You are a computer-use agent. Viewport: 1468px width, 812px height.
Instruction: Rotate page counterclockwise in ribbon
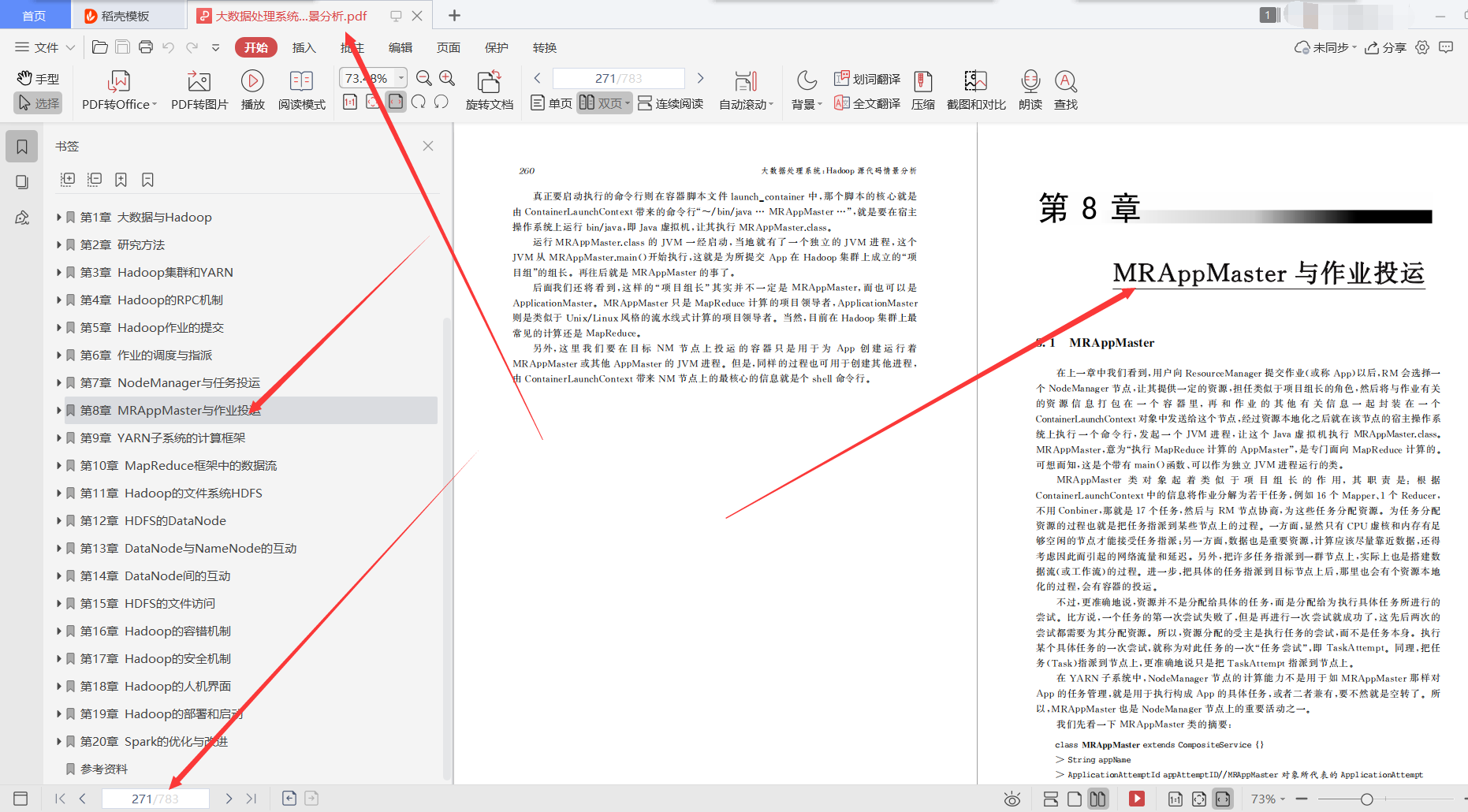click(442, 102)
